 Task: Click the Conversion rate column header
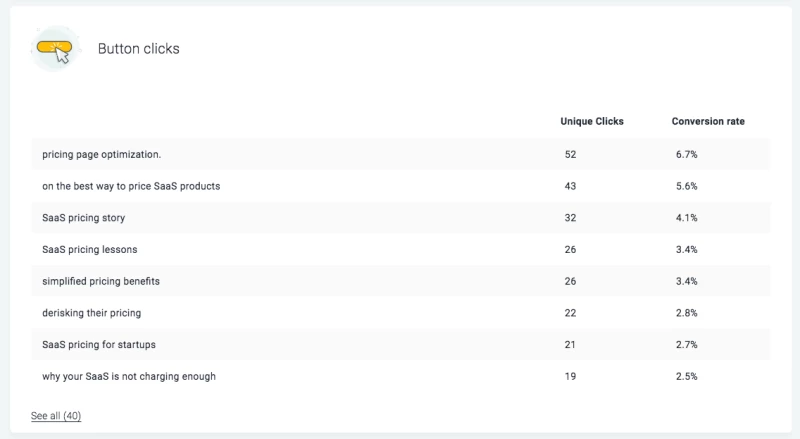tap(707, 122)
